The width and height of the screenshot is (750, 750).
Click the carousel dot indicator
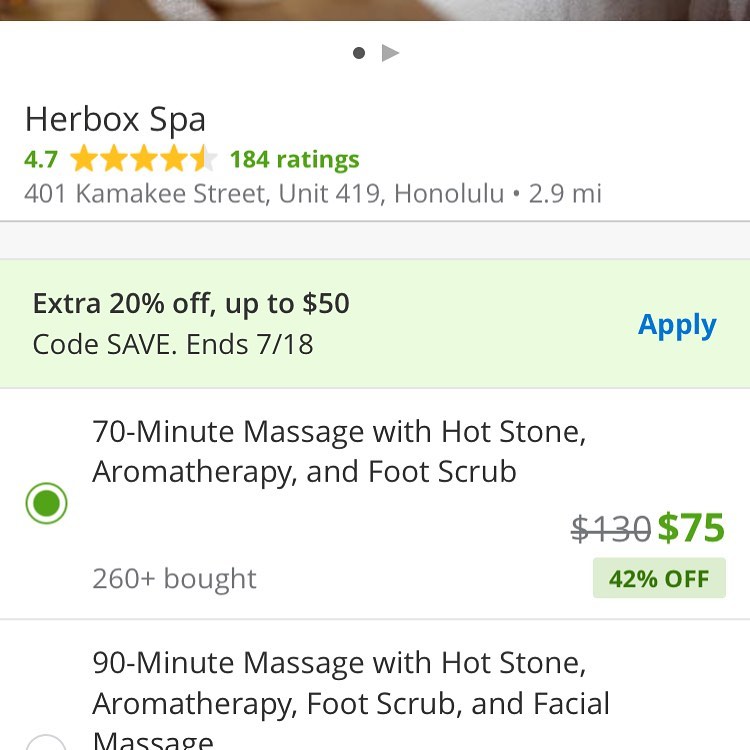(x=359, y=53)
